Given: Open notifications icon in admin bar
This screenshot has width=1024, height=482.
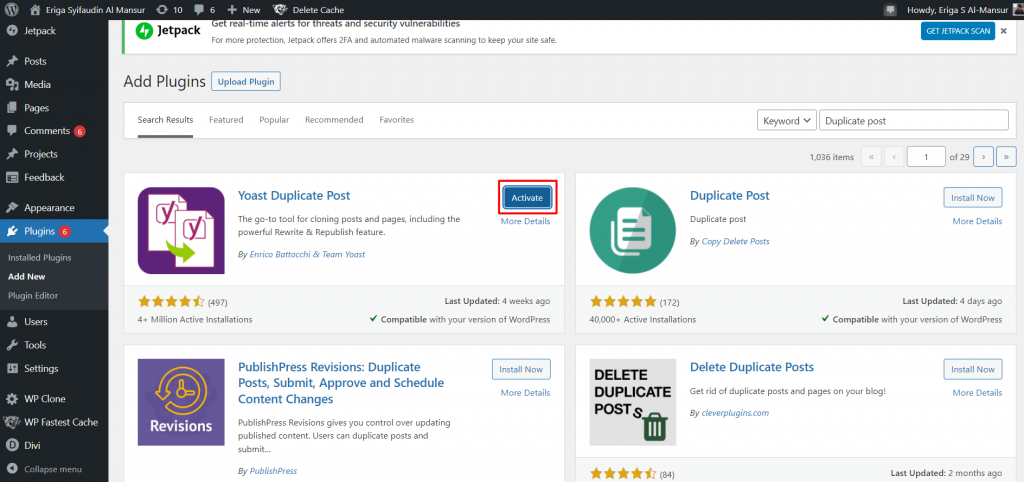Looking at the screenshot, I should 889,10.
